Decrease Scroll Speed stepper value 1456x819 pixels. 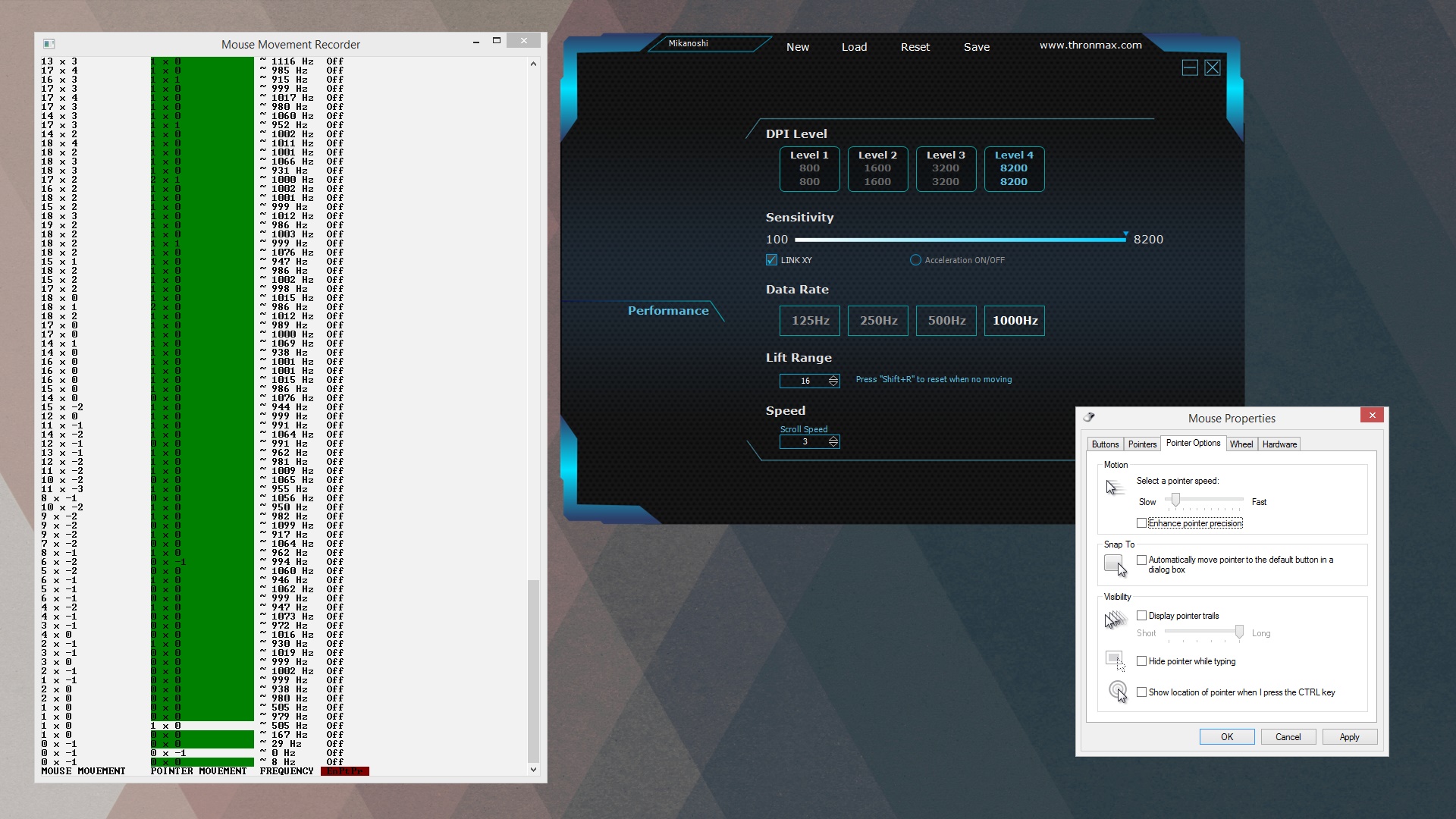833,444
